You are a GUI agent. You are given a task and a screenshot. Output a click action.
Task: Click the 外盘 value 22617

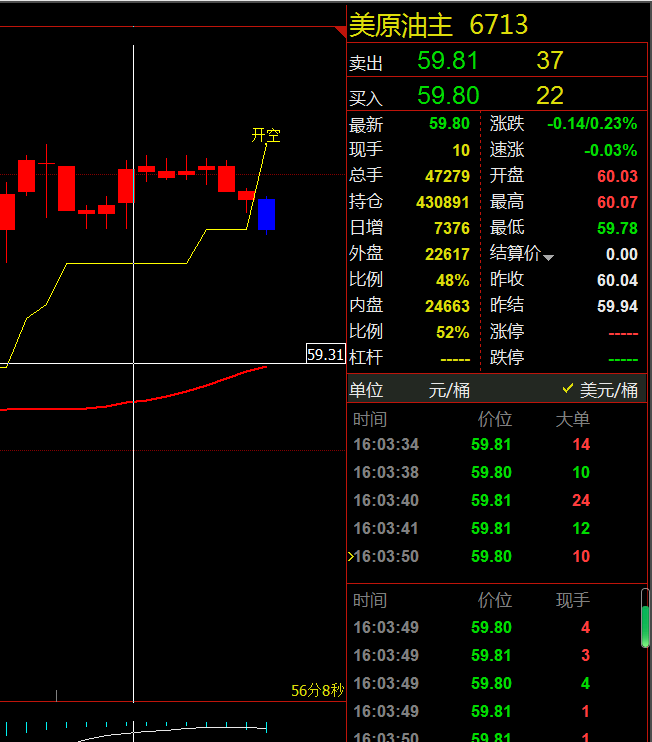pos(447,254)
